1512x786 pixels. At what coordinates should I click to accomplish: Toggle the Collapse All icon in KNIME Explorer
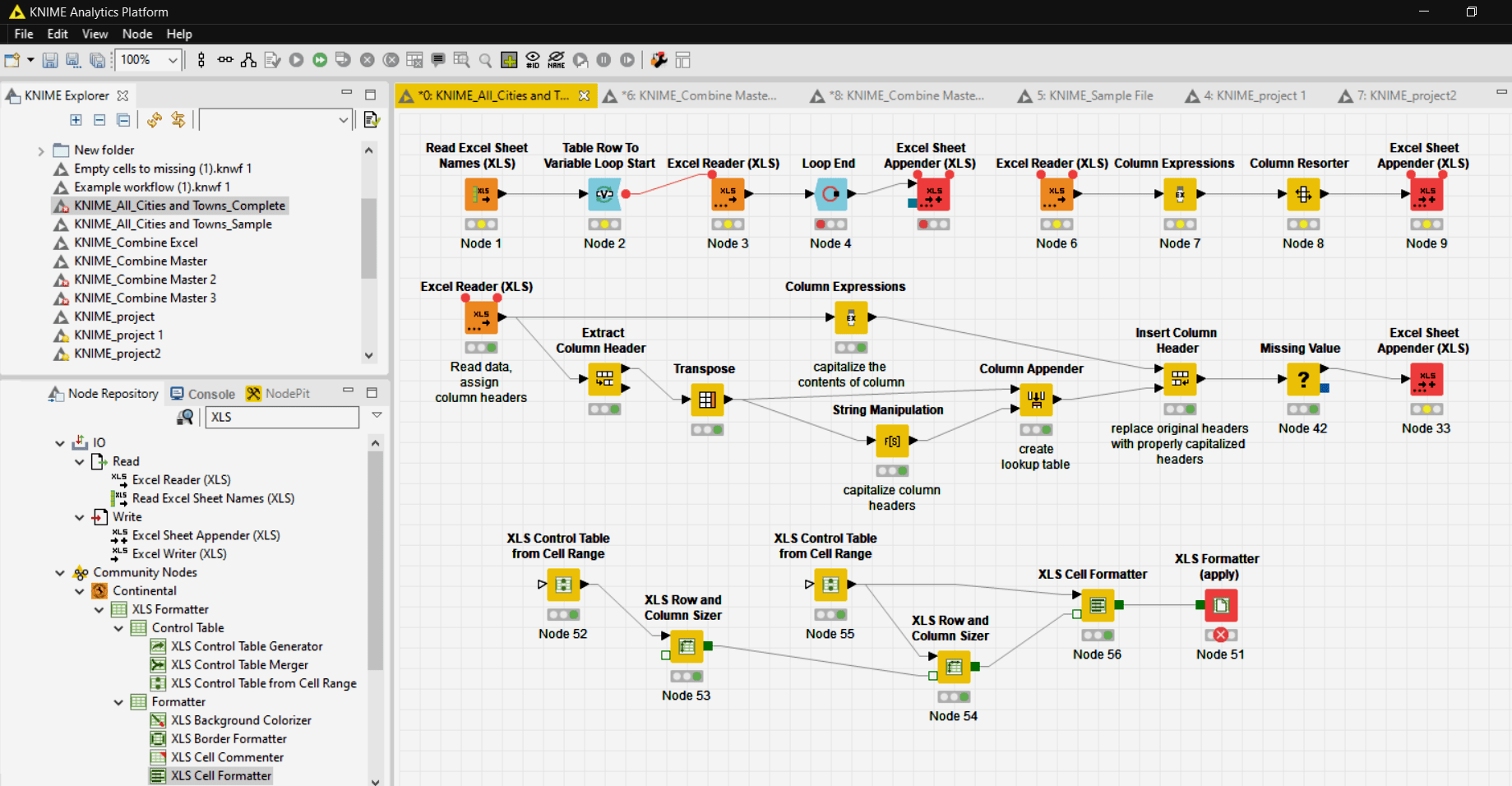[x=123, y=120]
